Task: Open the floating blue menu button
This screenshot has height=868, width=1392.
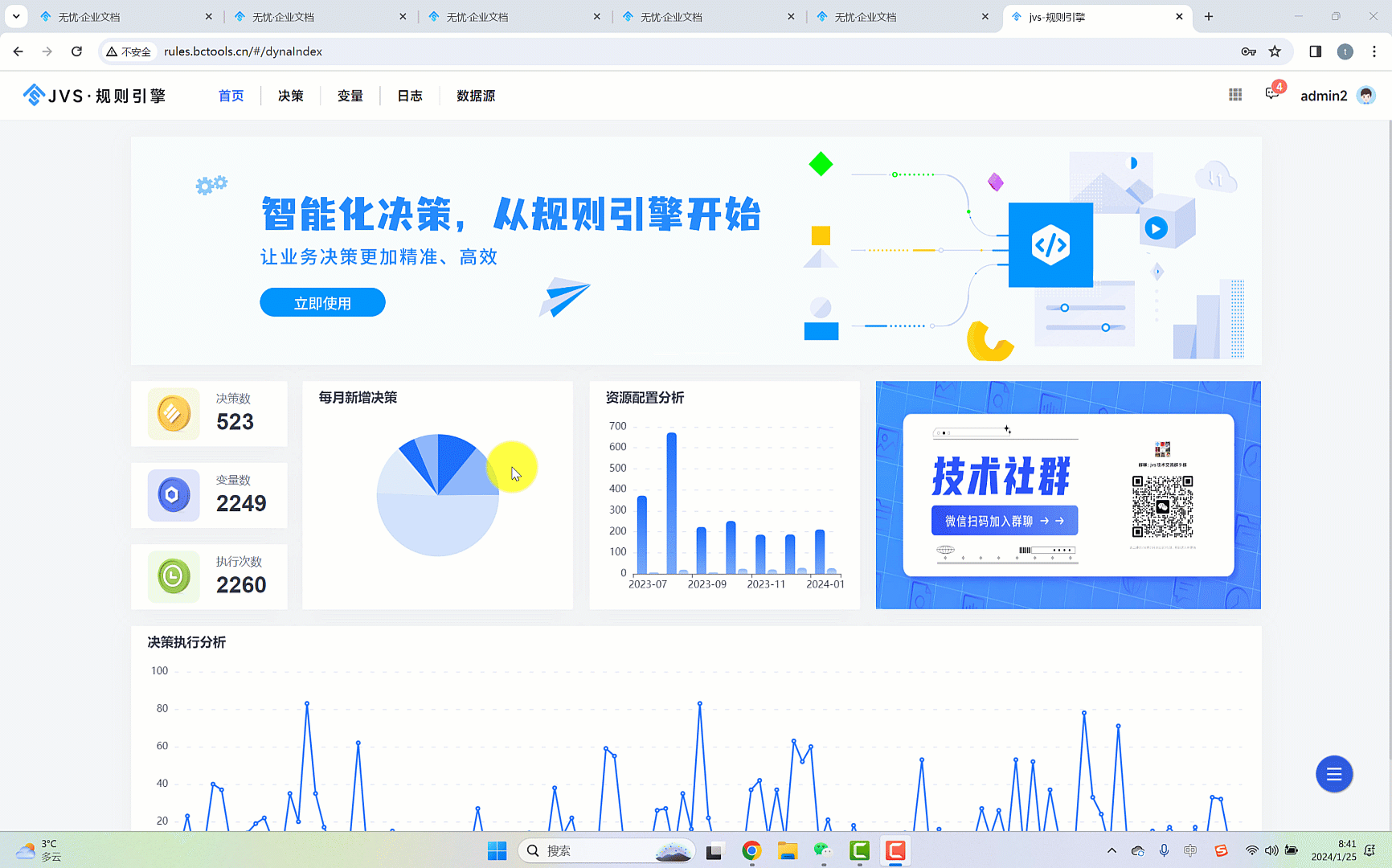Action: pyautogui.click(x=1334, y=774)
